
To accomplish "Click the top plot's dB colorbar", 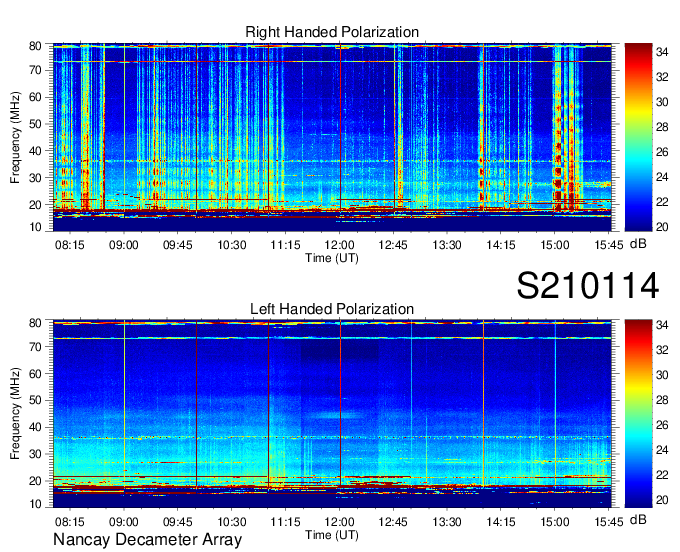I will (638, 137).
